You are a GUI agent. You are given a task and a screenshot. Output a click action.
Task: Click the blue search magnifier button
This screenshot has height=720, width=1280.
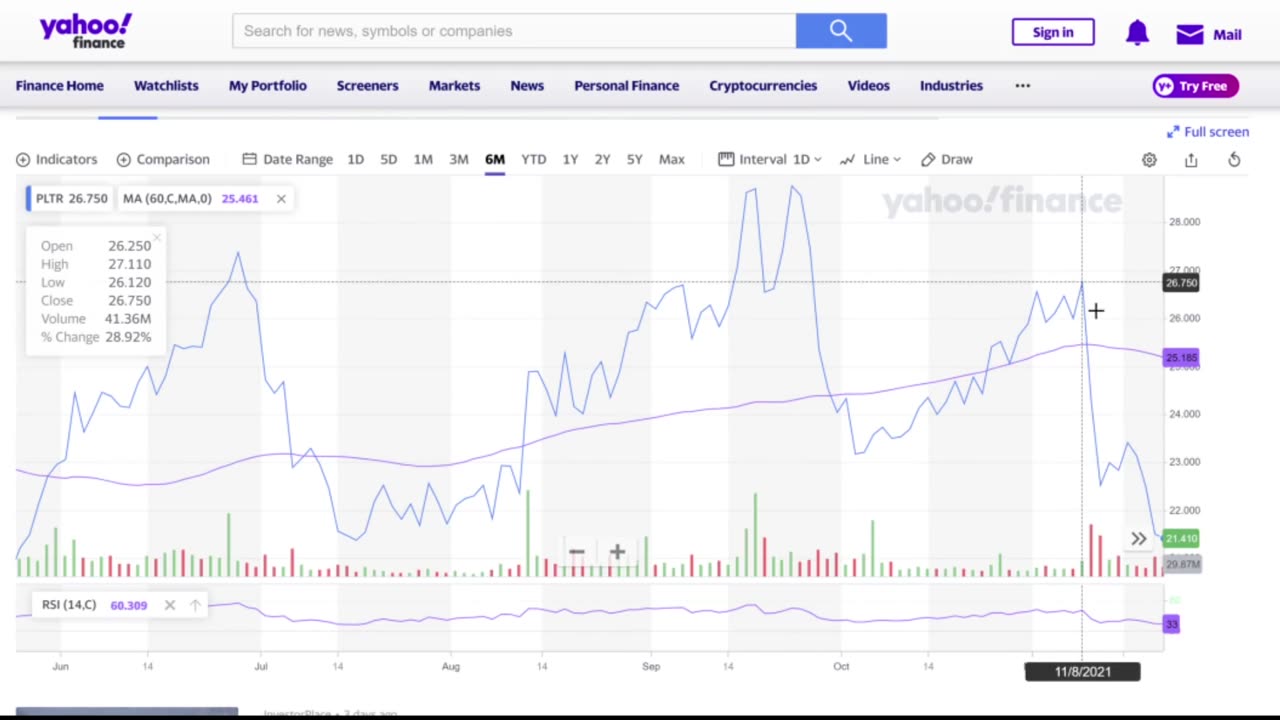841,31
